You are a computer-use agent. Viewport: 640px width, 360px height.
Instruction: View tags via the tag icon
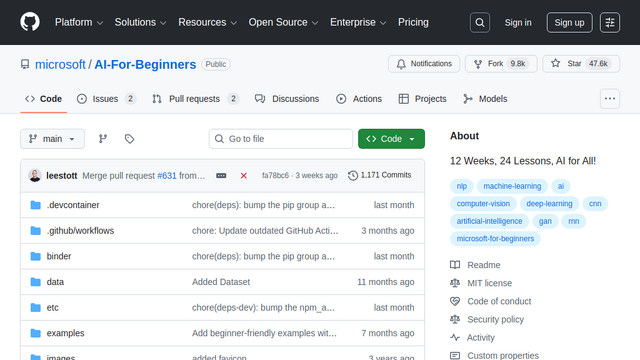point(129,139)
